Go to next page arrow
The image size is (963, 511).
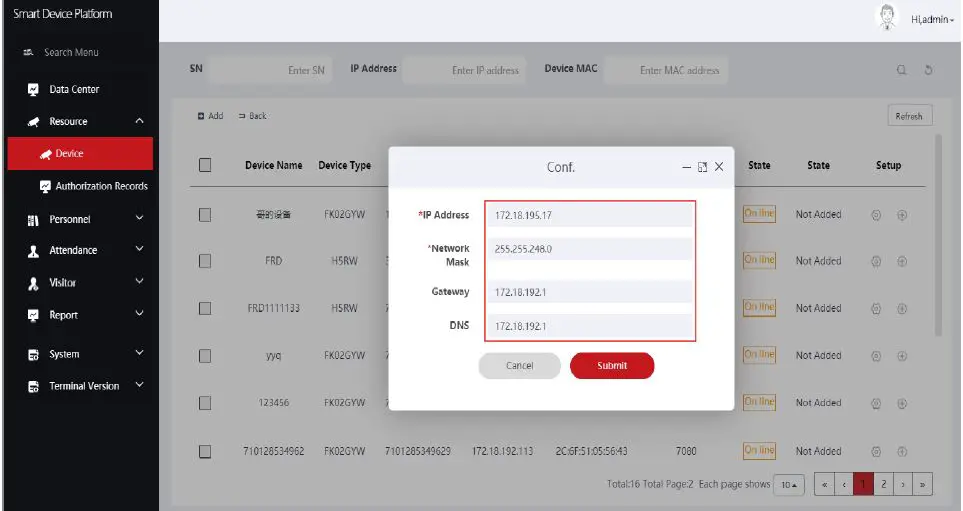903,485
